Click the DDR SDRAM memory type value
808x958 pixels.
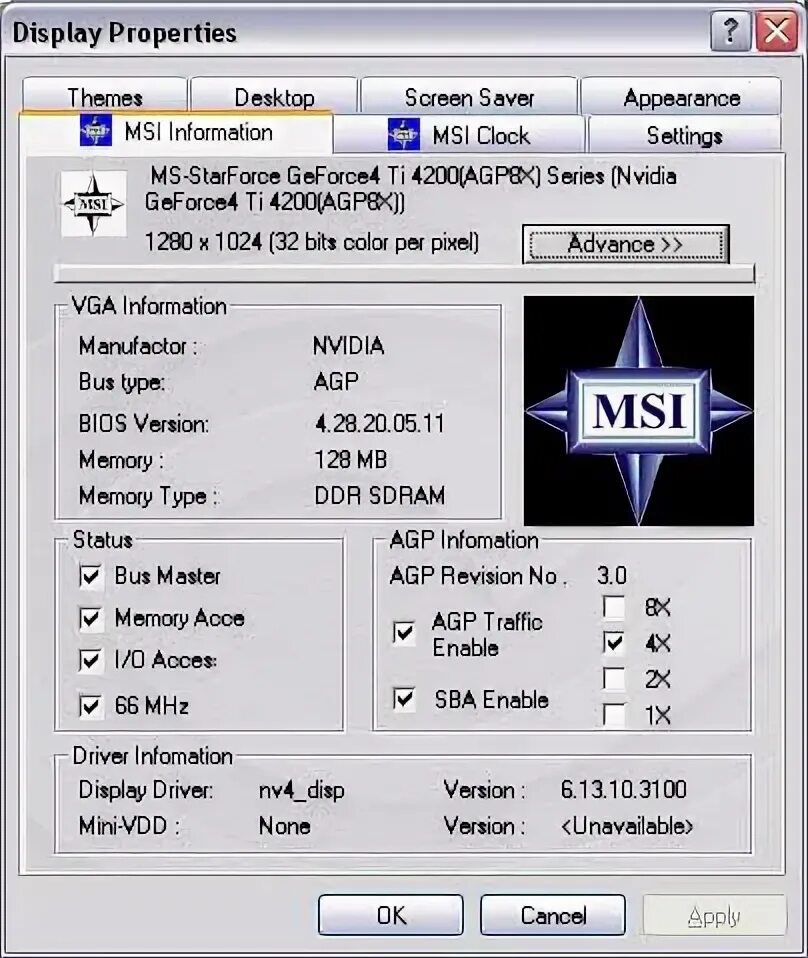click(380, 495)
